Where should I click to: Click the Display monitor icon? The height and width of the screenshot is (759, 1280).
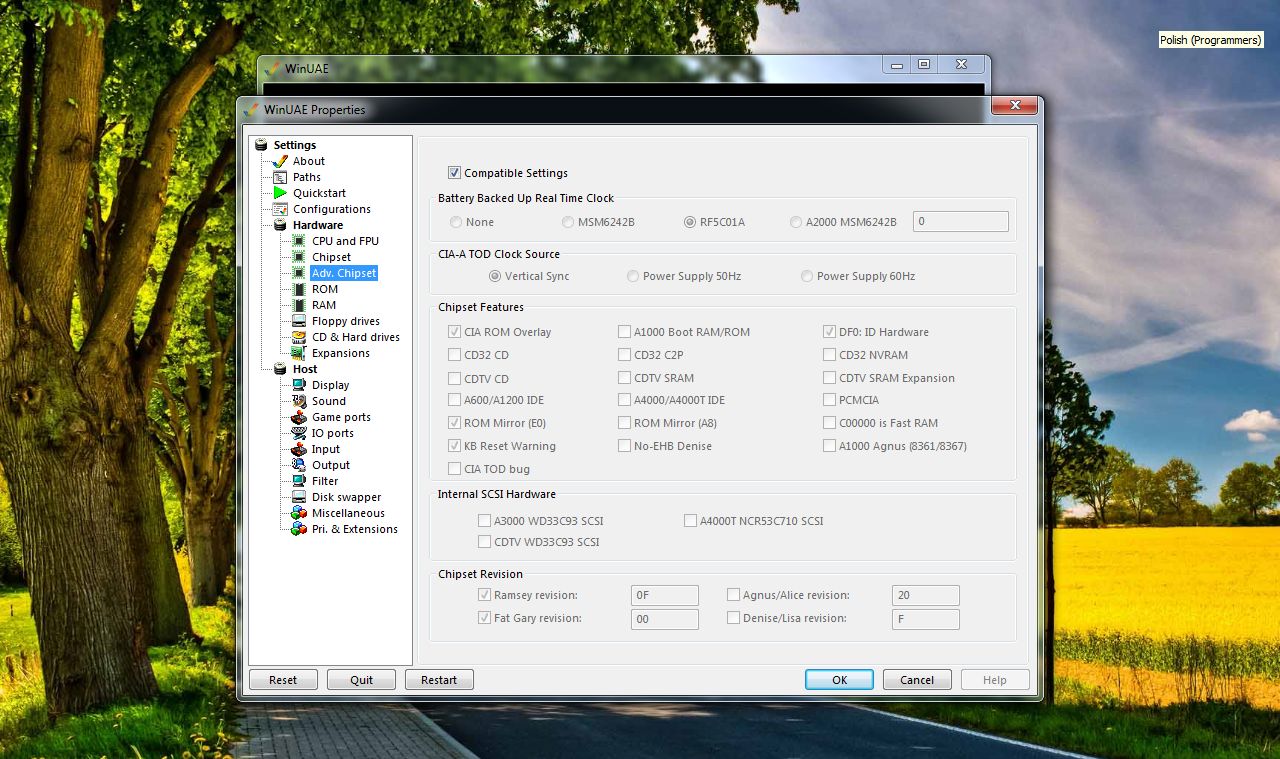[299, 385]
